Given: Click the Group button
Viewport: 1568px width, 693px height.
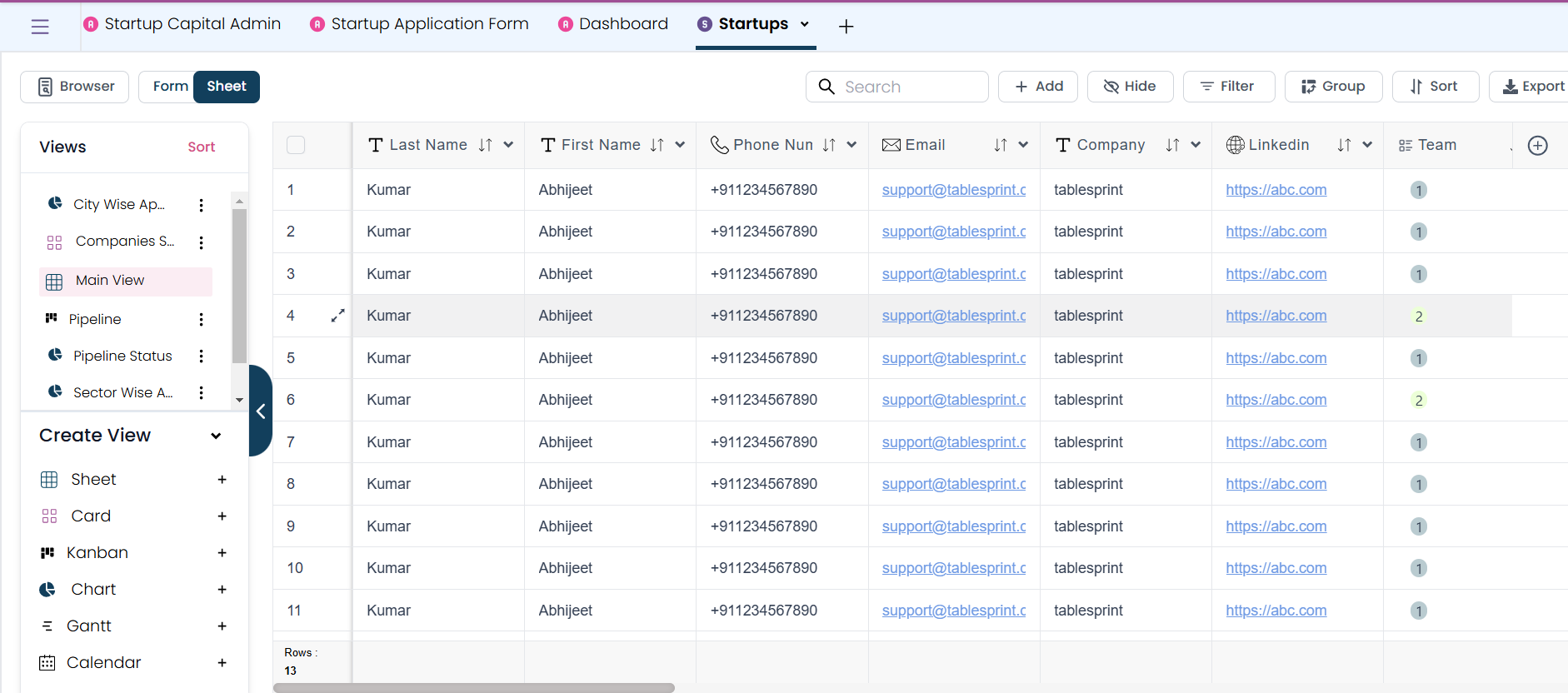Looking at the screenshot, I should click(x=1333, y=87).
